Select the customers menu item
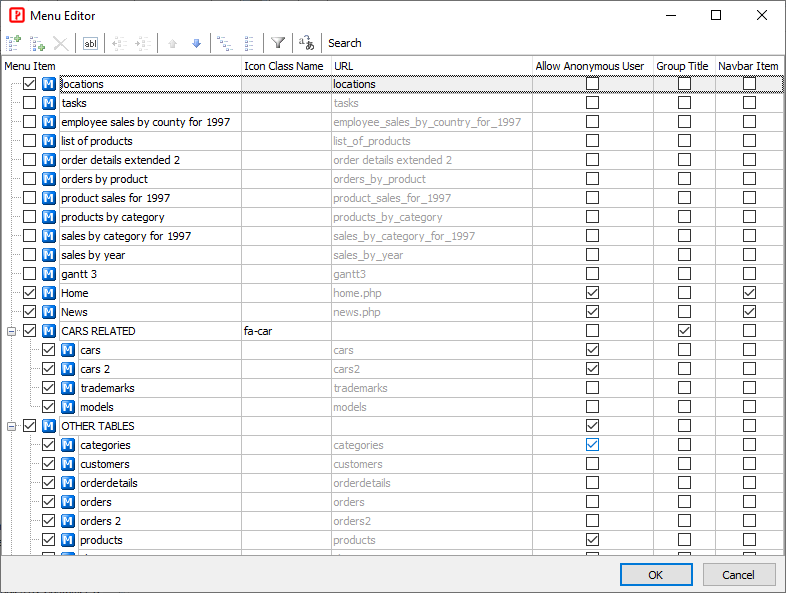This screenshot has width=786, height=593. coord(105,464)
